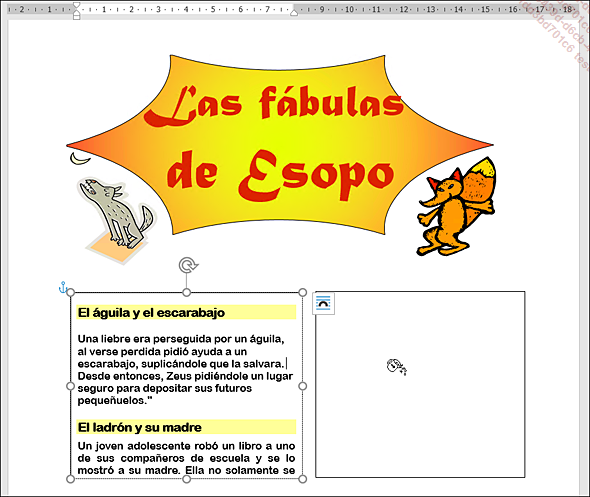Select the 'Las fábulas de Esopo' banner

280,145
